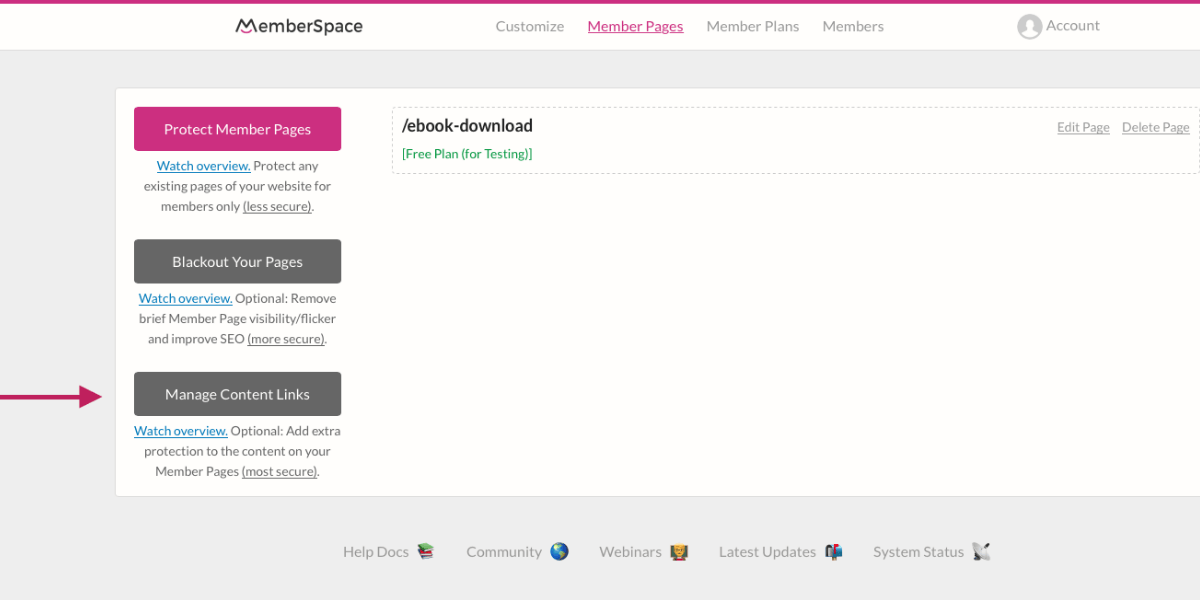
Task: Click the mailbox emoji beside Latest Updates
Action: [x=834, y=551]
